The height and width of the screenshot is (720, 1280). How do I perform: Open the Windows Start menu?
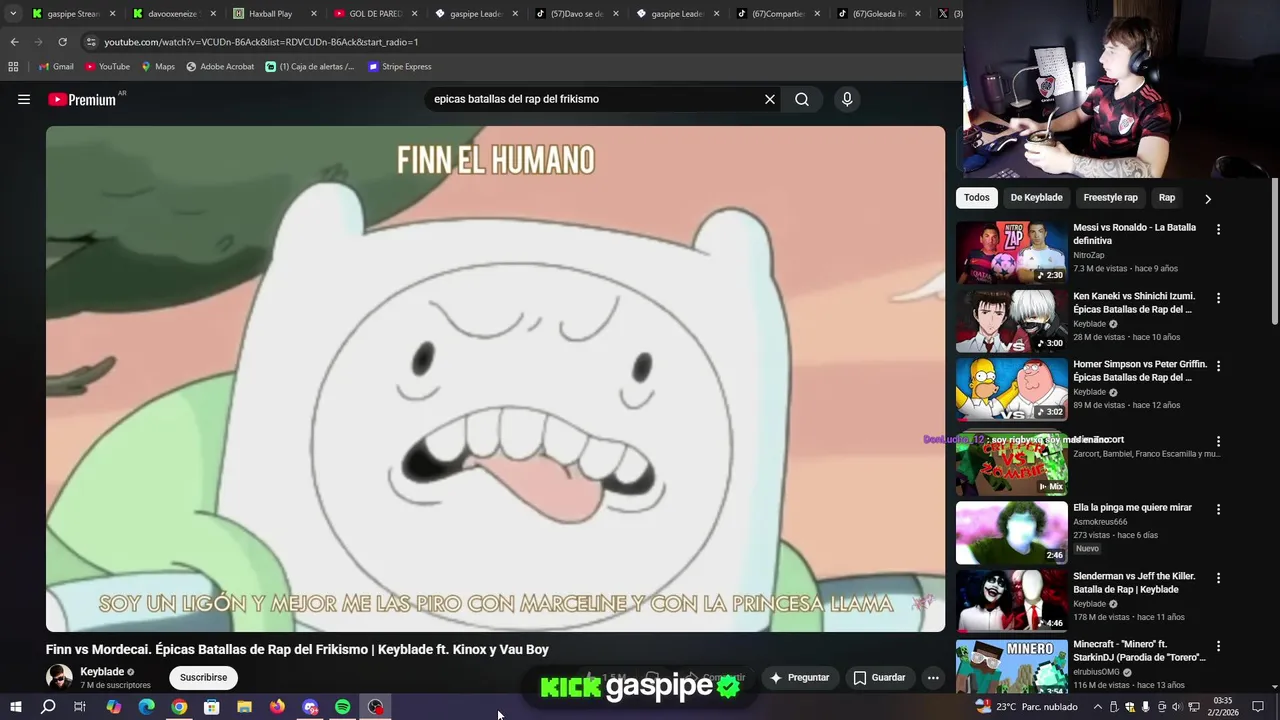(x=15, y=707)
